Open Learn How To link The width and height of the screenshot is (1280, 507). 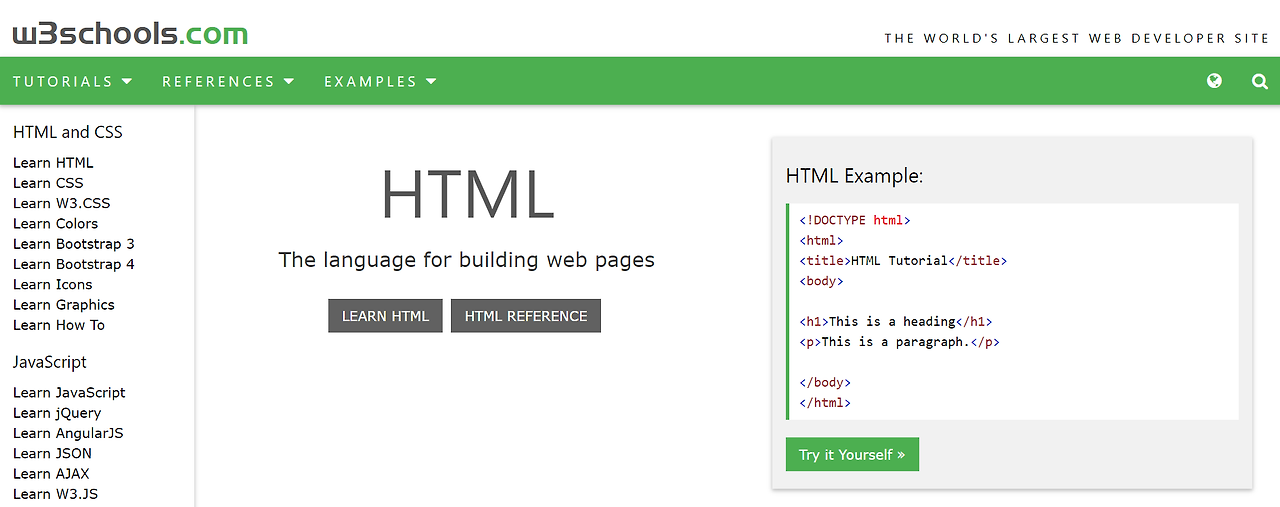[59, 325]
